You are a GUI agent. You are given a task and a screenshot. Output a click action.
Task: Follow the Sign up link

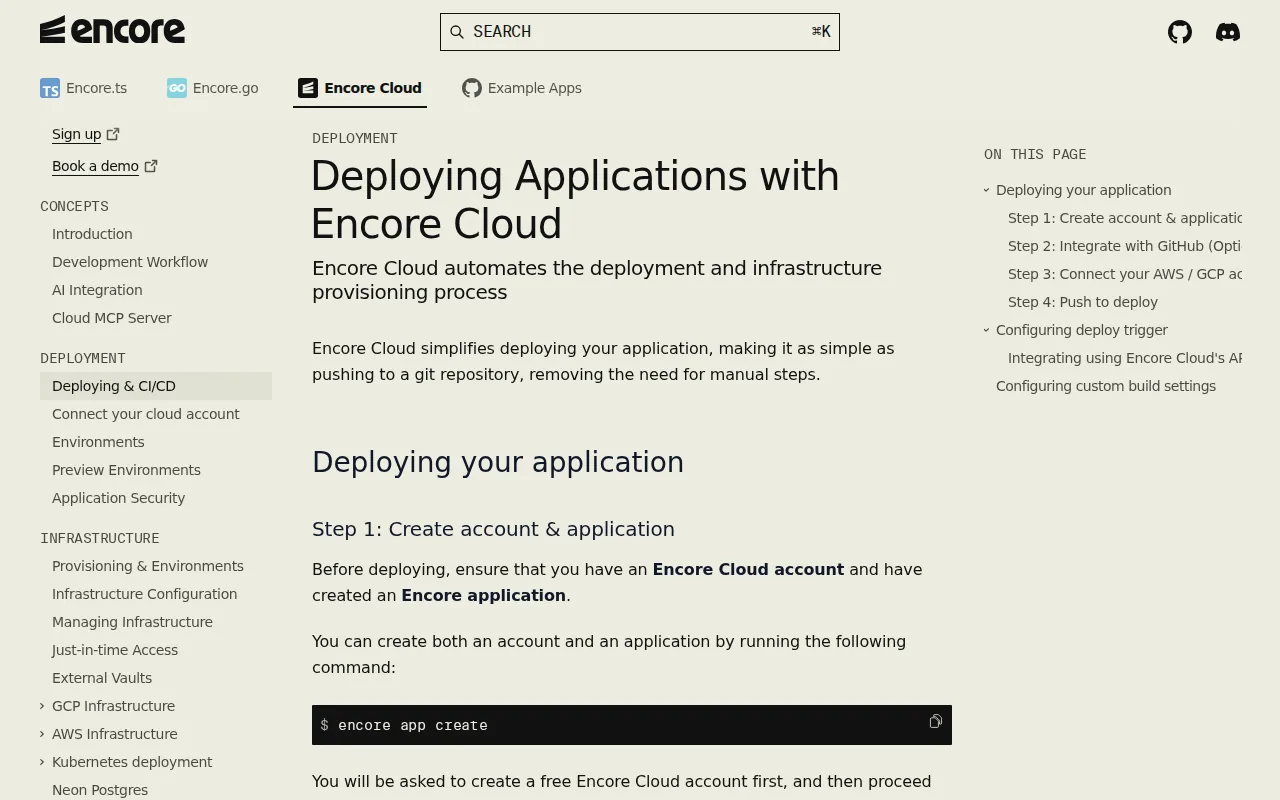coord(77,134)
